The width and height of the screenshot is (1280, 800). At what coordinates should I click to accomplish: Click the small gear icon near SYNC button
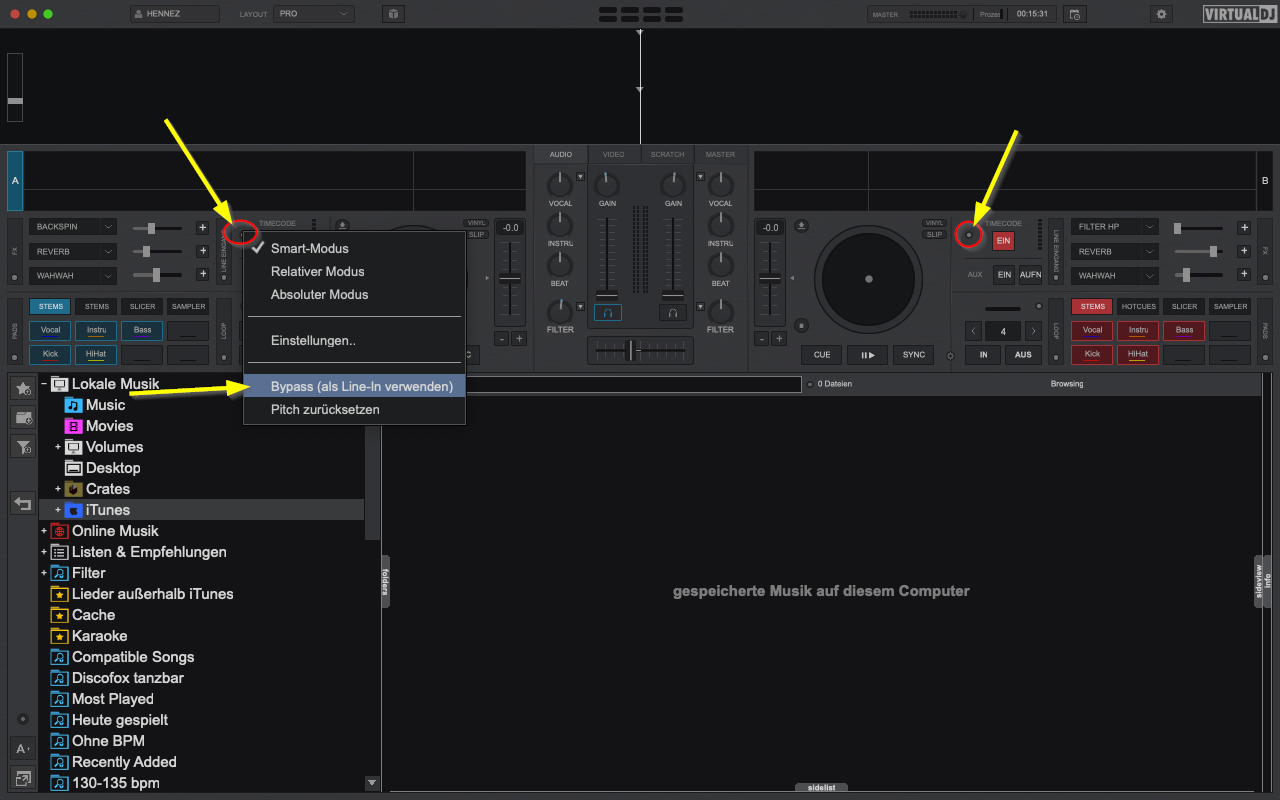coord(949,355)
